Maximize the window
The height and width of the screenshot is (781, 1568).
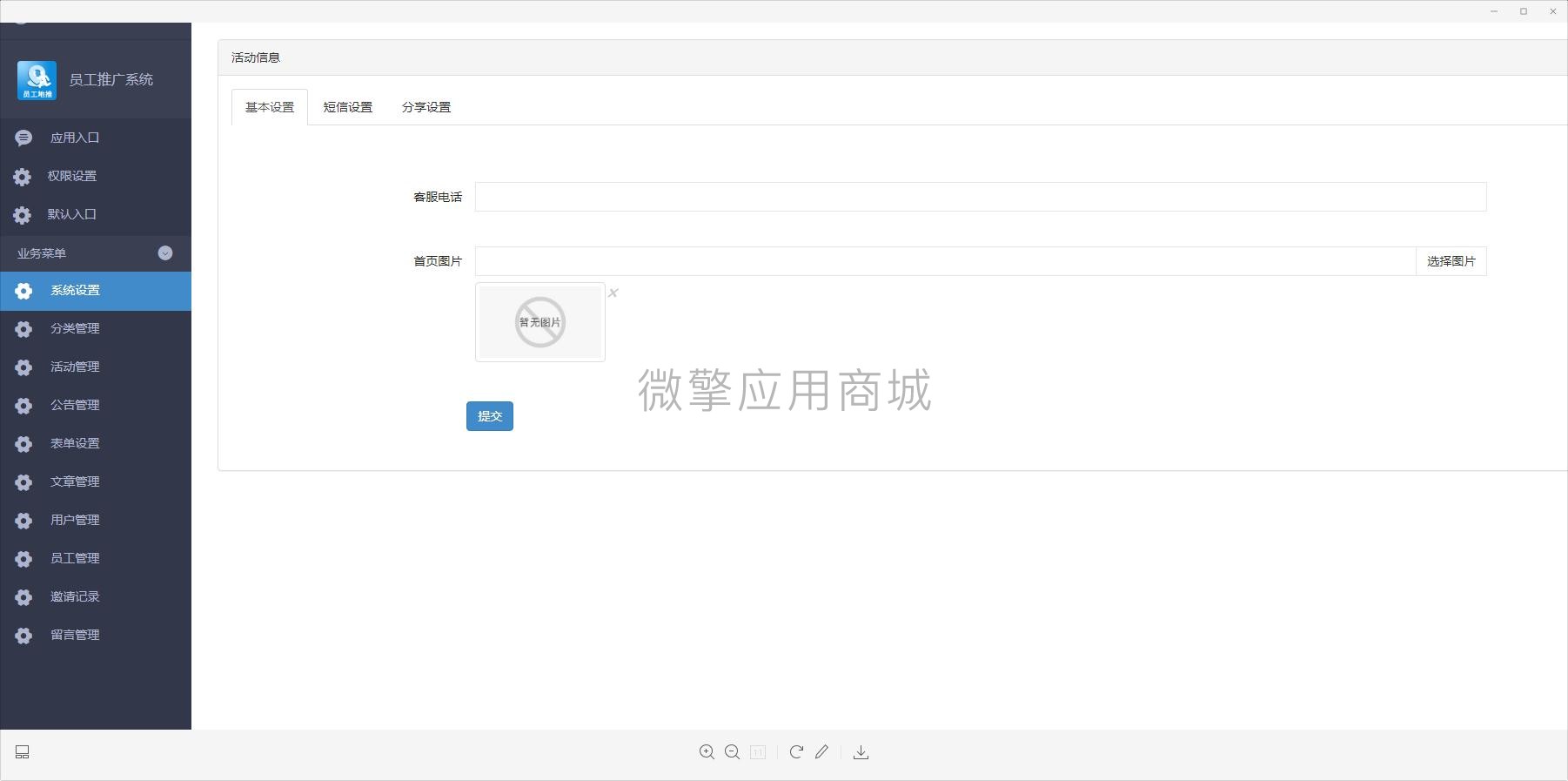pyautogui.click(x=1524, y=11)
